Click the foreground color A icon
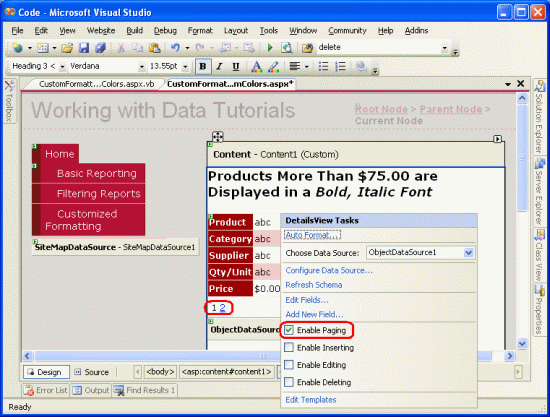Screen dimensions: 550x417 pos(256,66)
